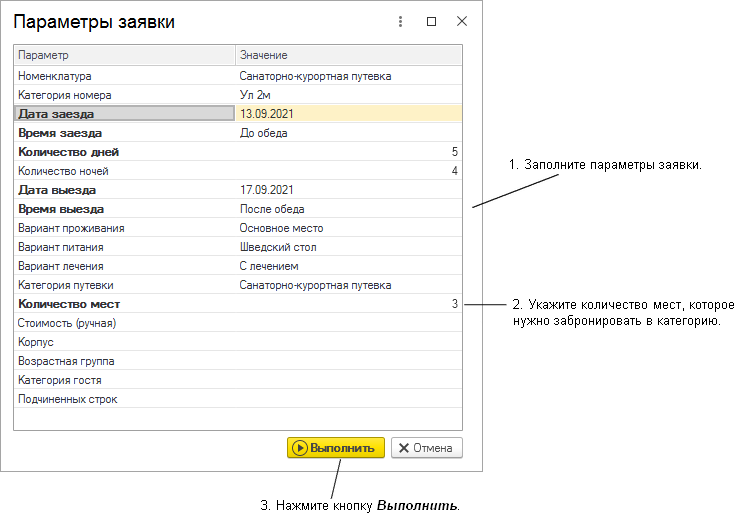Select the Количество ночей row
Viewport: 742px width, 519px height.
tap(124, 171)
